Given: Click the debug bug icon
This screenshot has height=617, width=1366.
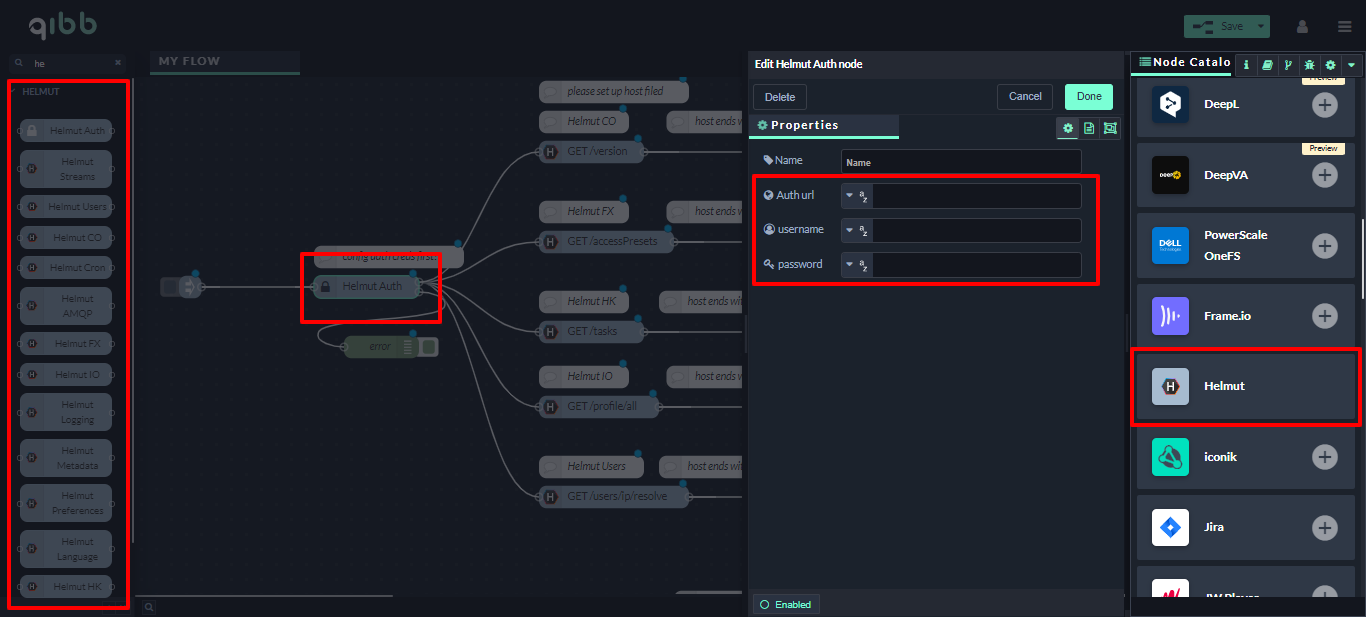Looking at the screenshot, I should 1309,65.
